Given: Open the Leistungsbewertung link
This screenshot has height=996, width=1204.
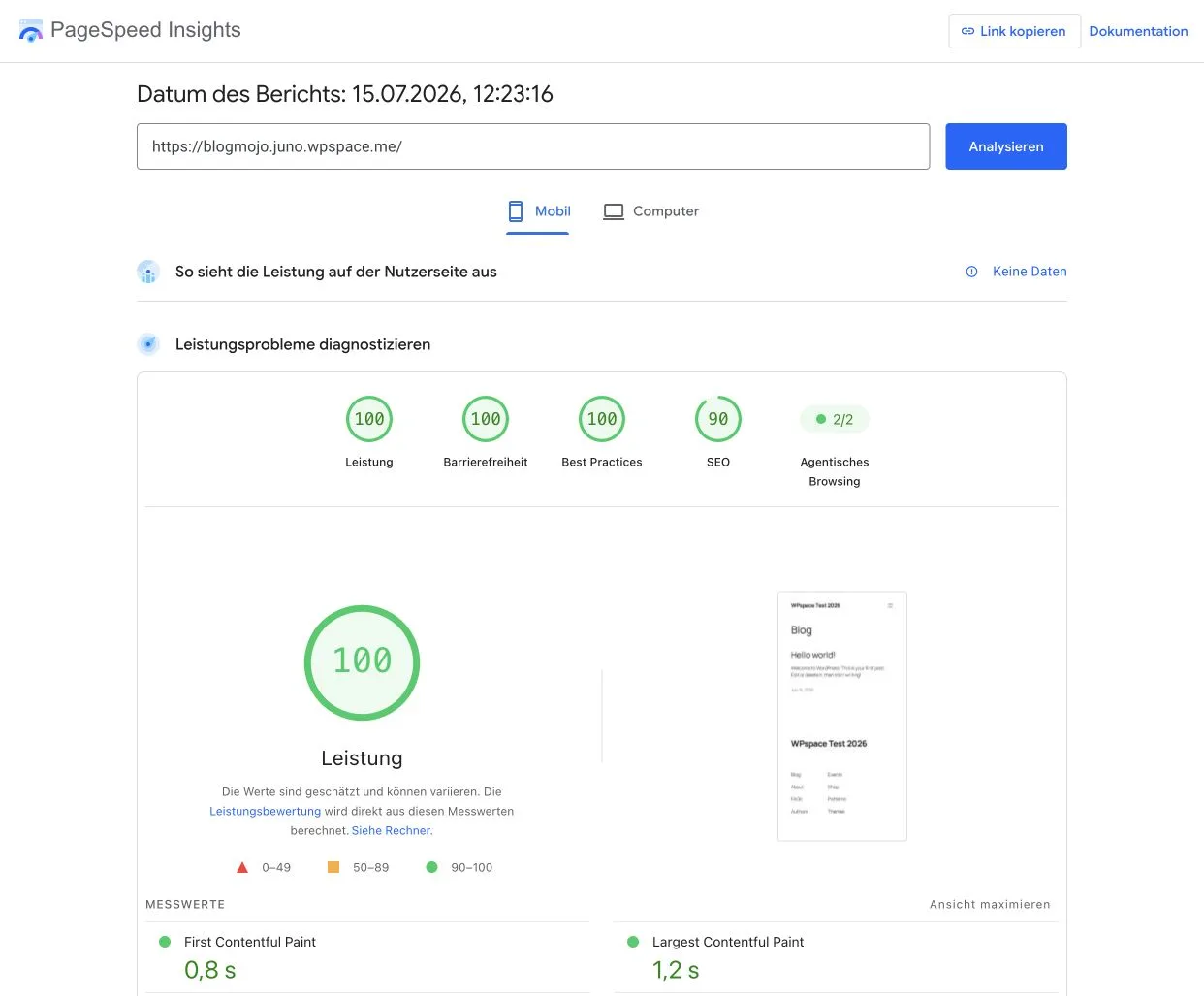Looking at the screenshot, I should click(x=265, y=811).
